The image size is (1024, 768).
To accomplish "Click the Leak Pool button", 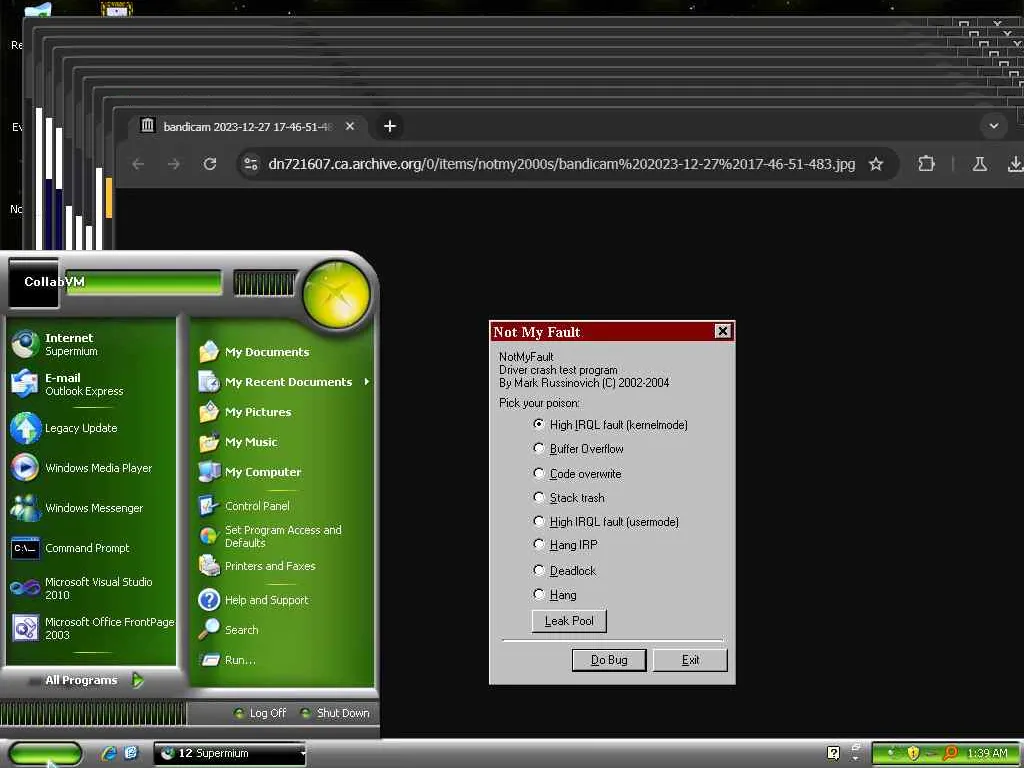I will point(569,621).
